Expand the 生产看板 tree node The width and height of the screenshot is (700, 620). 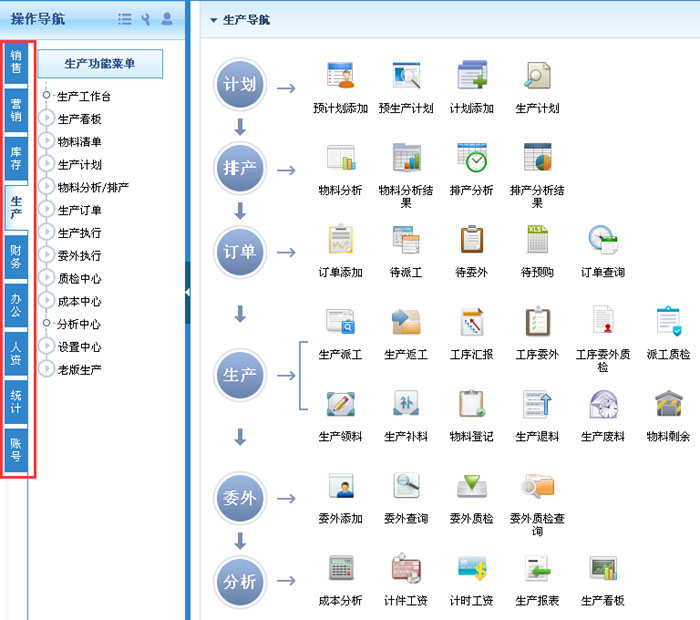point(46,119)
